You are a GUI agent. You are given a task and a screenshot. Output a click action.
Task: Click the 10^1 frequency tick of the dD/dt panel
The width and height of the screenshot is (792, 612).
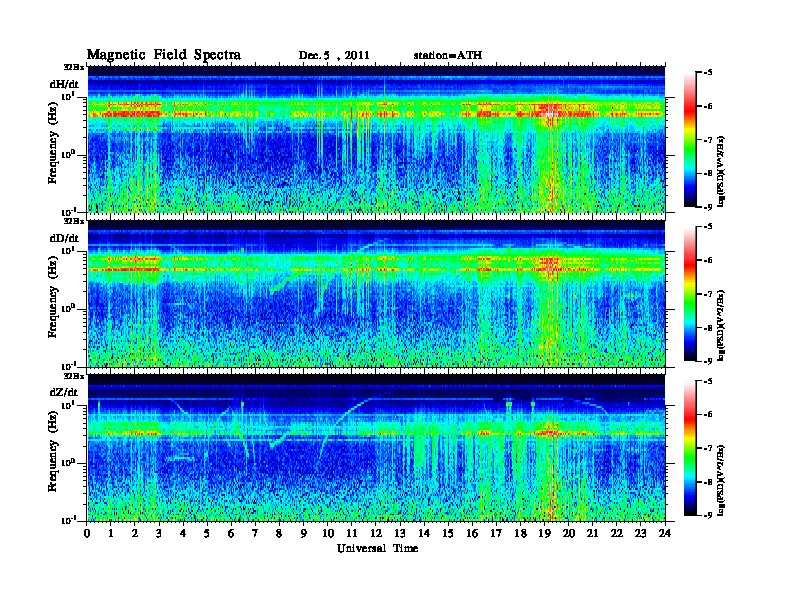pos(67,250)
